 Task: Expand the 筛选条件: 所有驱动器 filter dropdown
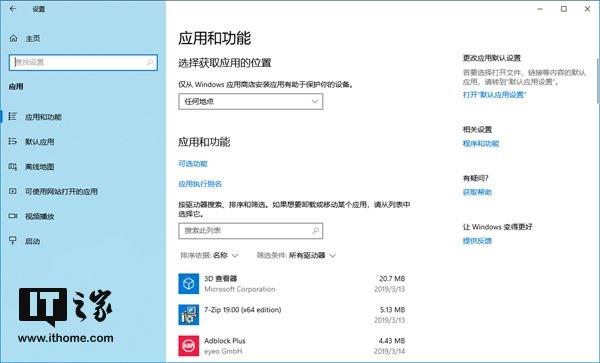click(296, 255)
